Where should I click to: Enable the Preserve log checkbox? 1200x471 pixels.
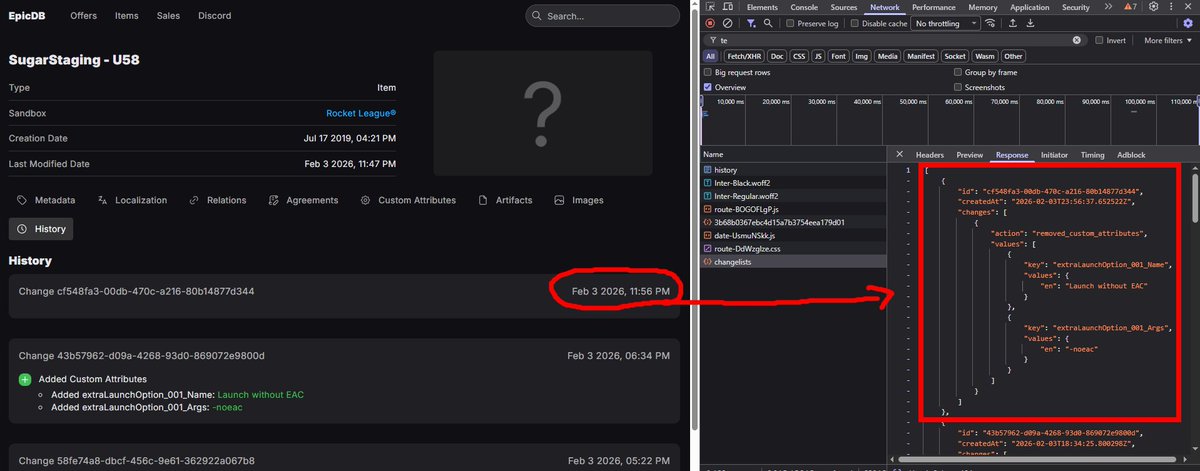pos(791,23)
